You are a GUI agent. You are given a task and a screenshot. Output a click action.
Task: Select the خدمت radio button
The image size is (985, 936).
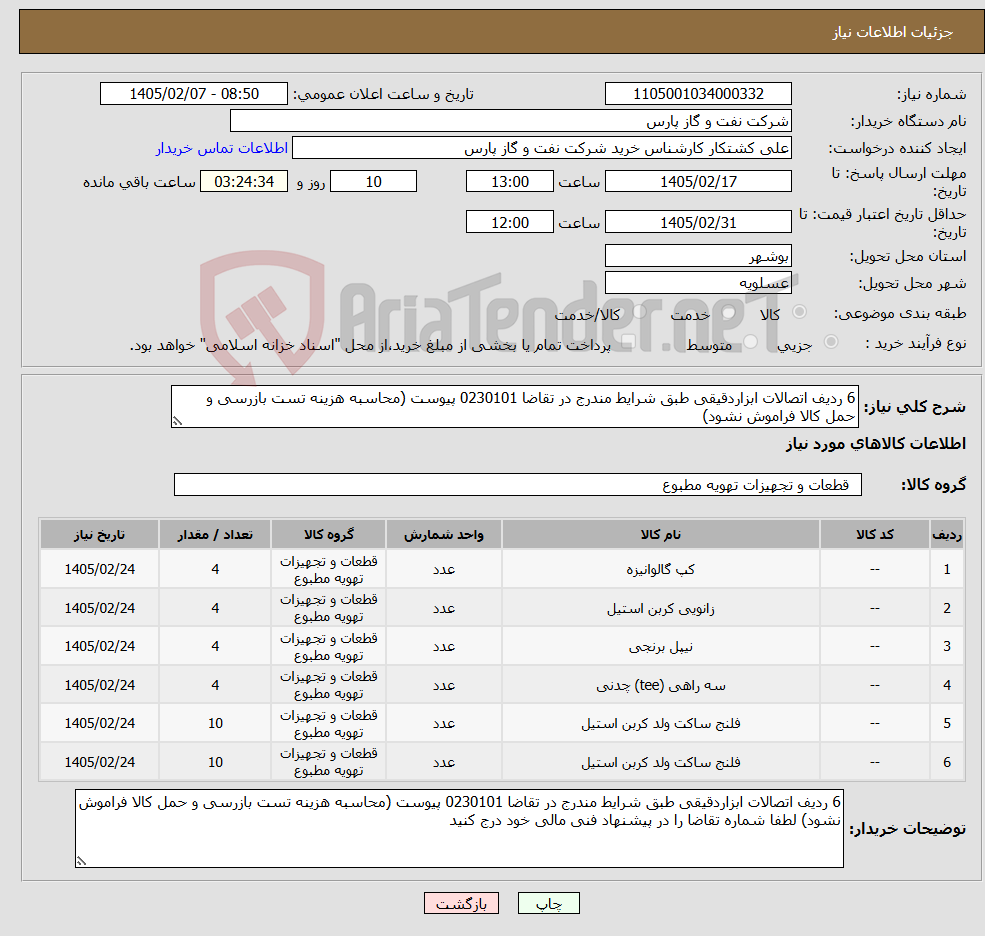pos(729,312)
